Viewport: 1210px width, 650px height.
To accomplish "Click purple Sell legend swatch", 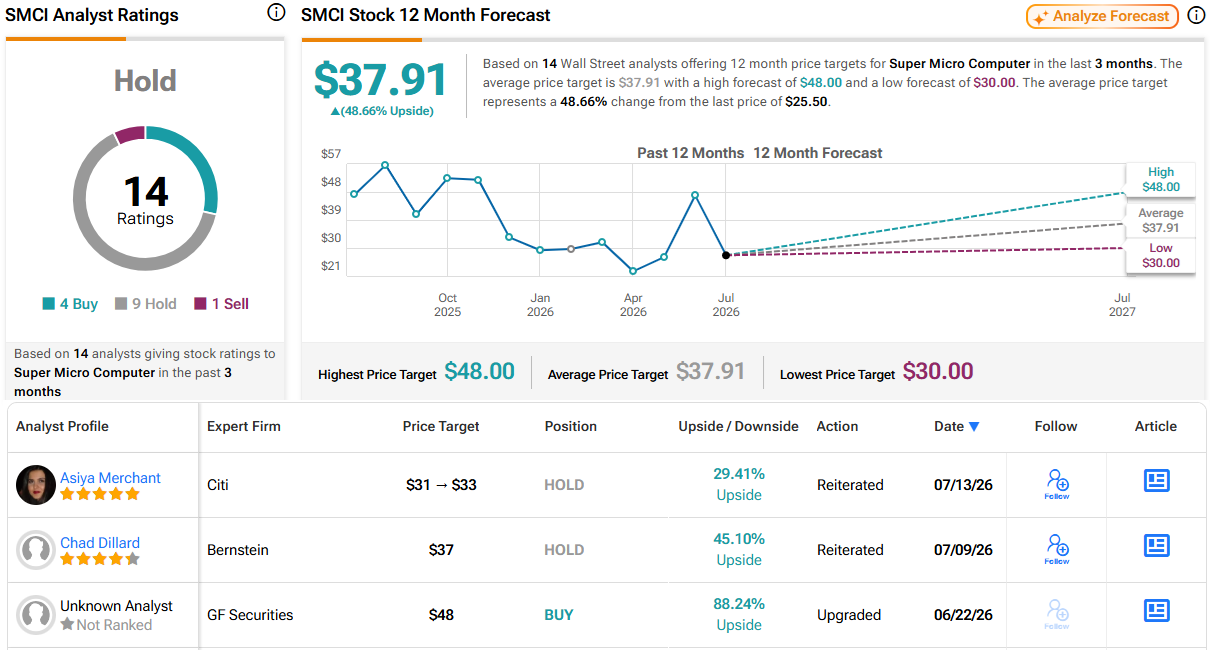I will pos(200,304).
